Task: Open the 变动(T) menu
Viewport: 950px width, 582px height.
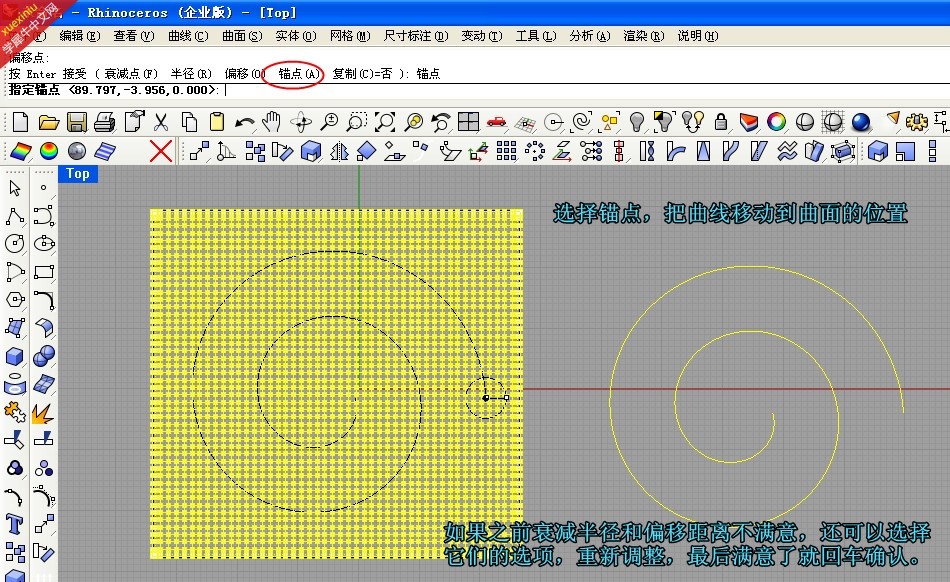Action: [482, 36]
